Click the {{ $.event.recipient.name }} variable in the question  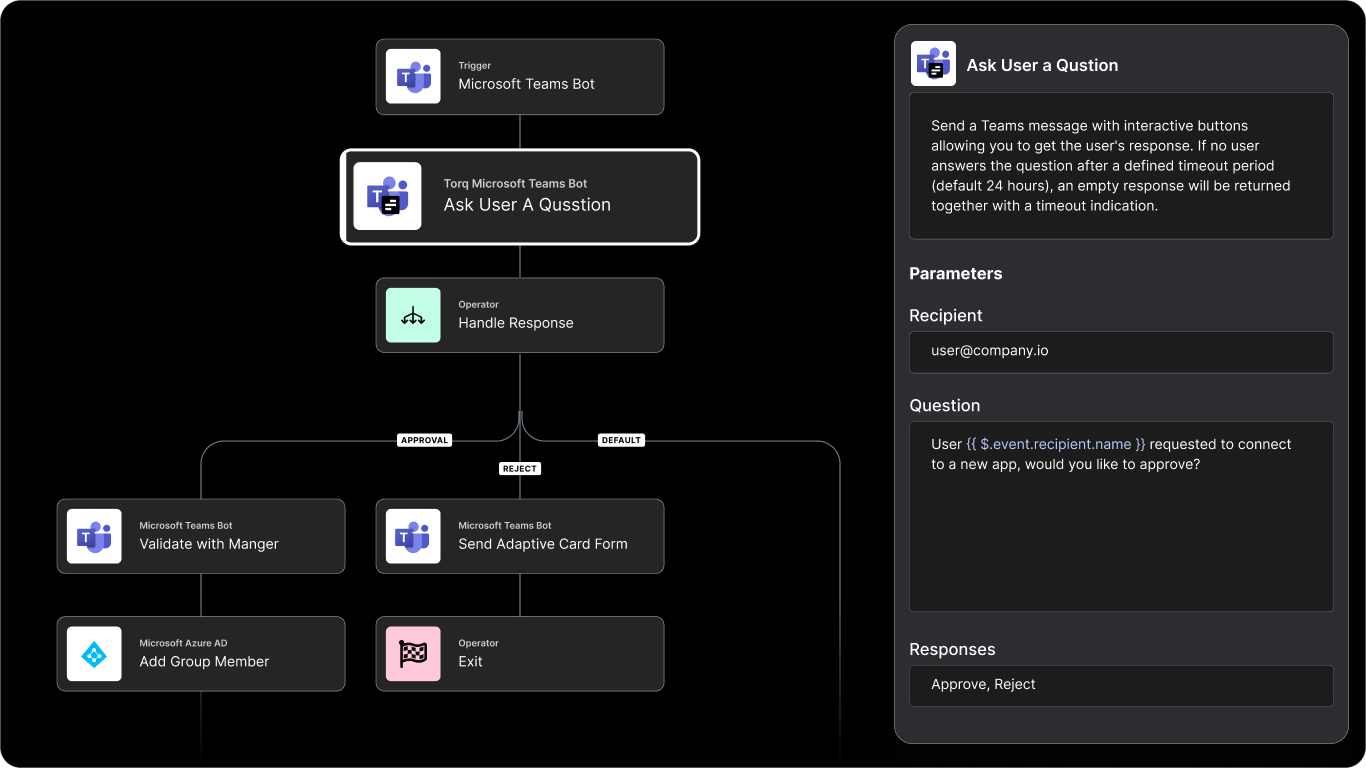1056,444
